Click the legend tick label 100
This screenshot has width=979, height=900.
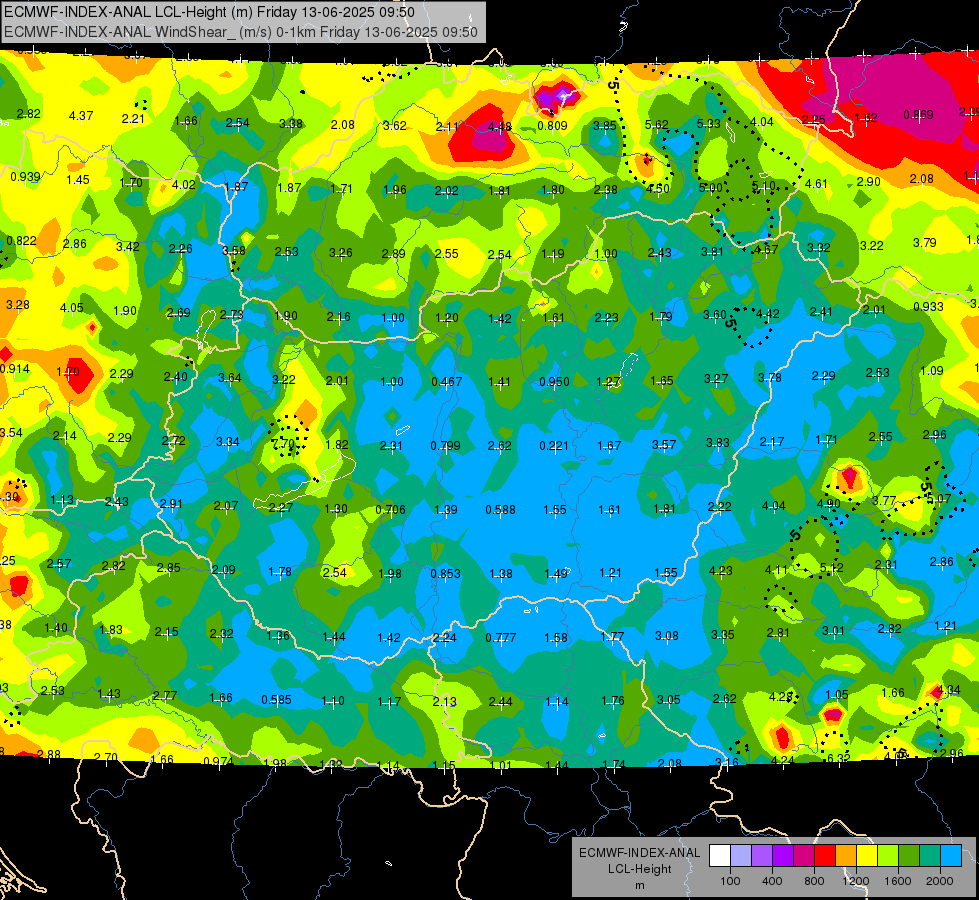(x=730, y=881)
